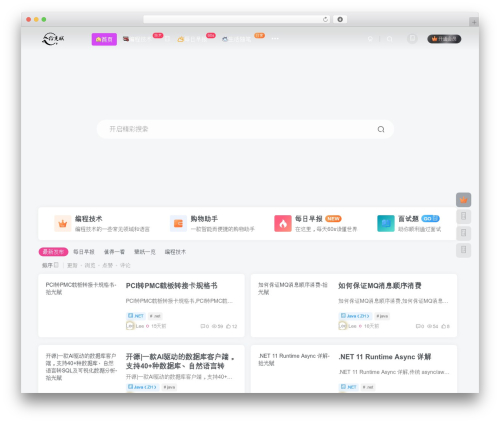Click the NEW badge beside 每日早报

click(x=333, y=219)
